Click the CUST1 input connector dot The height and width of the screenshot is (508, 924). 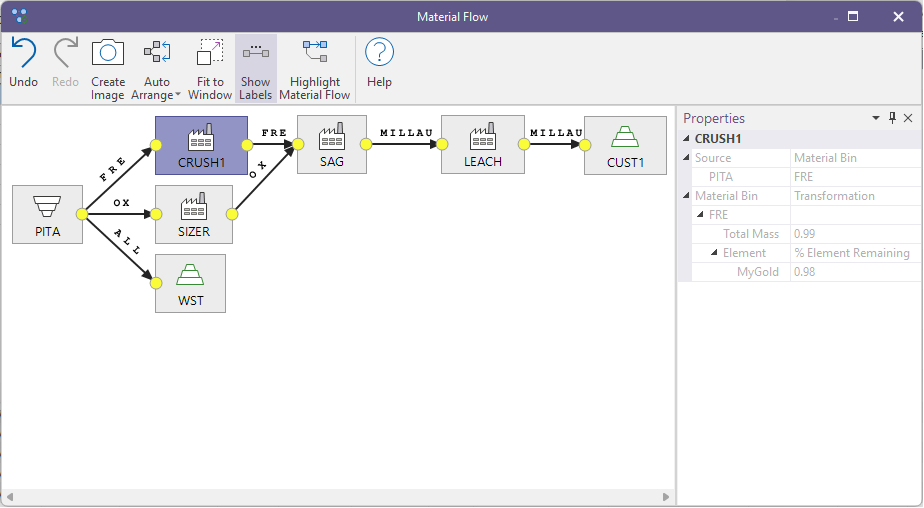coord(585,146)
